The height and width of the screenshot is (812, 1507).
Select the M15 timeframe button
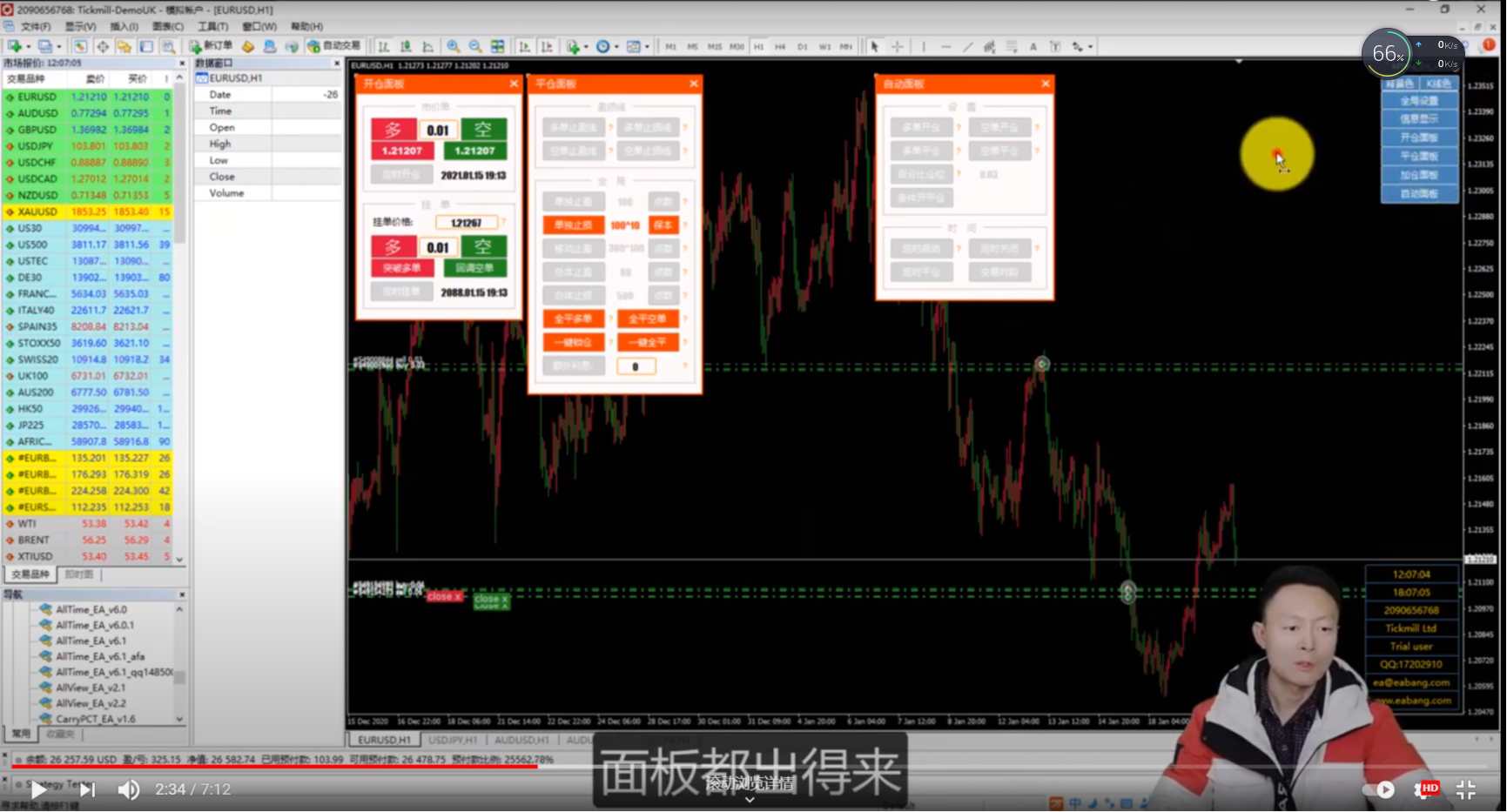coord(714,46)
